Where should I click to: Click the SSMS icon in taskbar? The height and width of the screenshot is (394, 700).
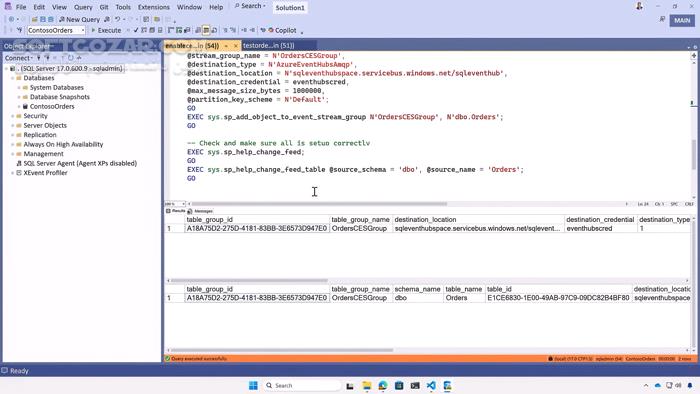tap(447, 386)
